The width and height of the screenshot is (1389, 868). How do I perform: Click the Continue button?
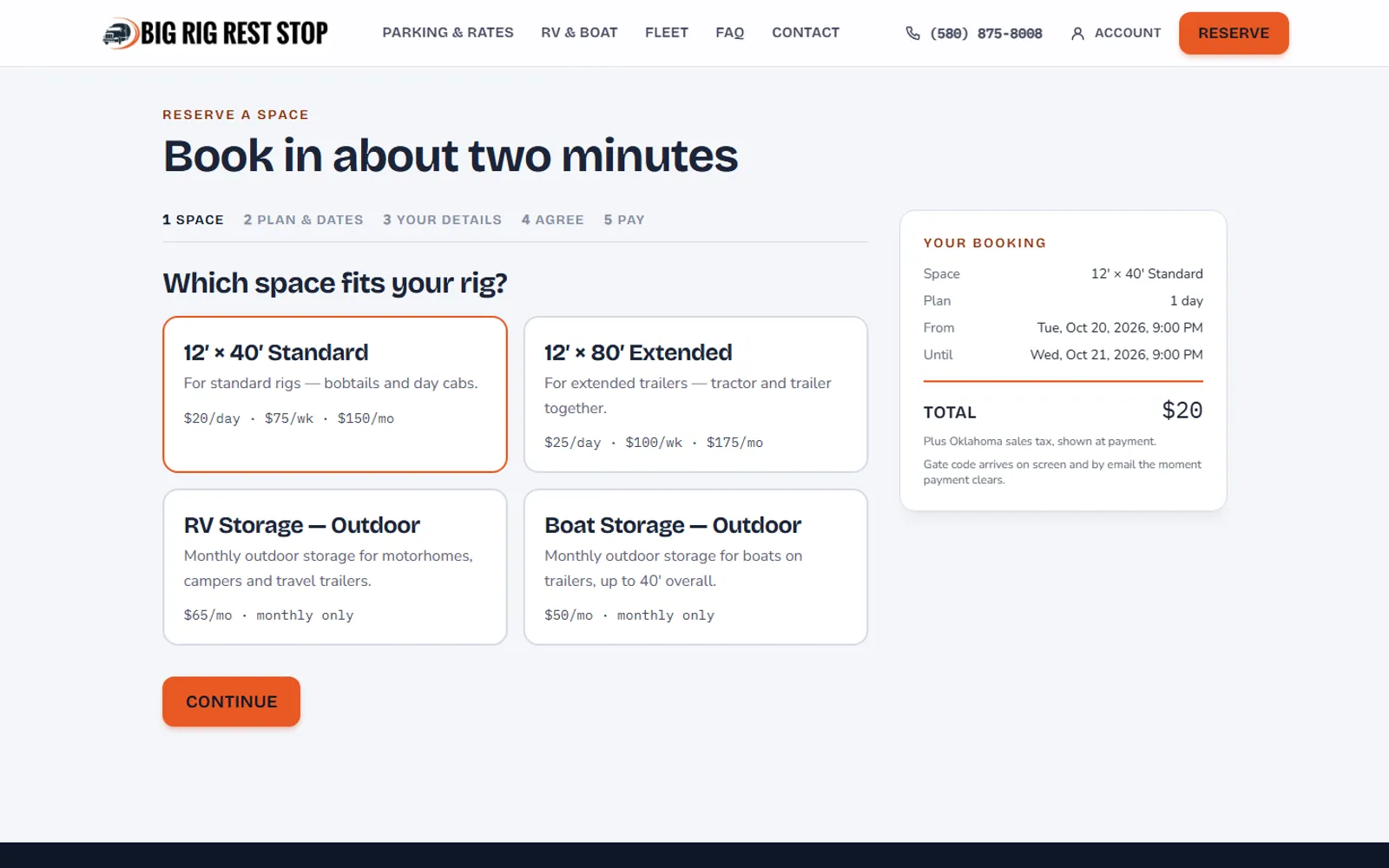tap(231, 701)
